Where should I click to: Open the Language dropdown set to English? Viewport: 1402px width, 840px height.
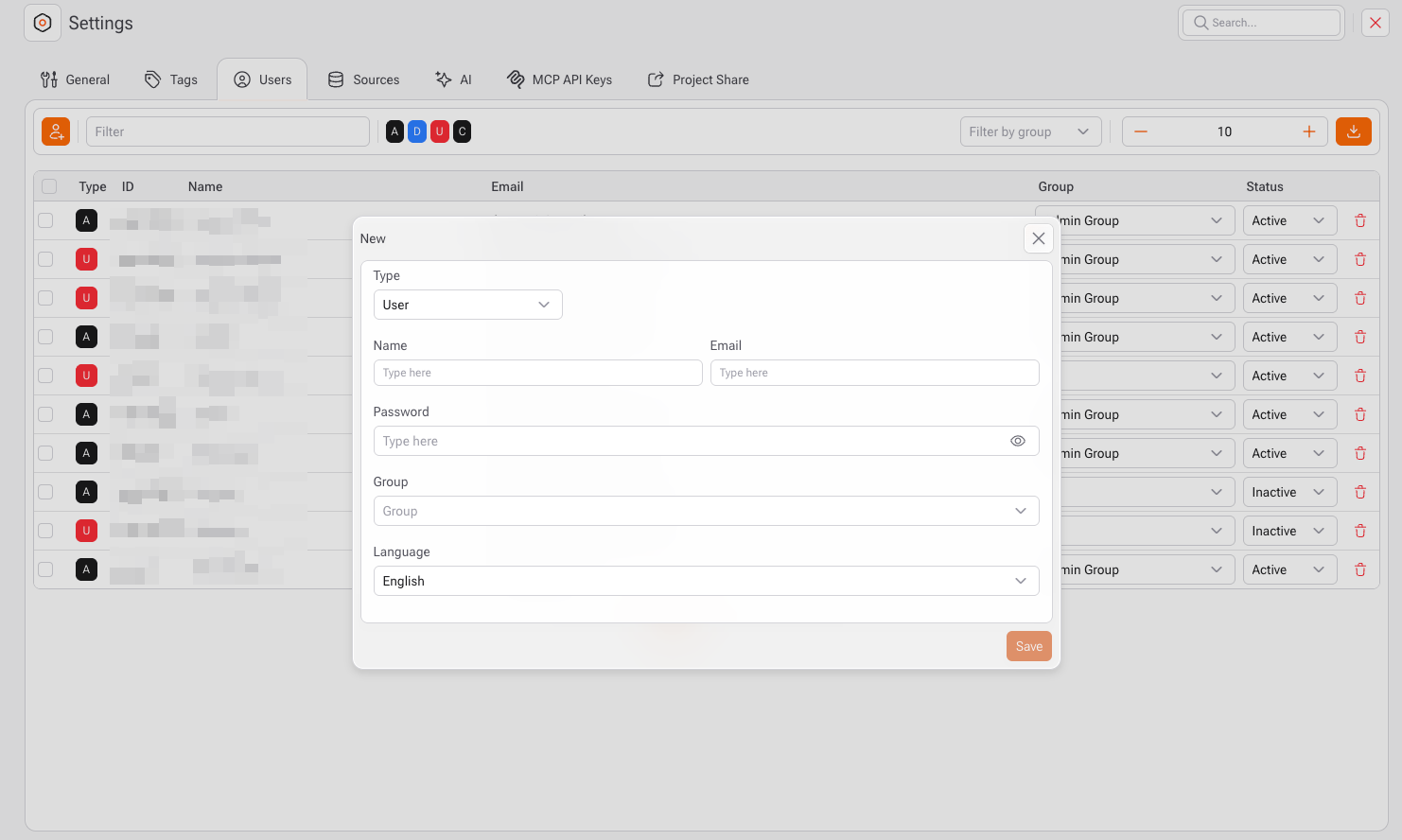[706, 581]
